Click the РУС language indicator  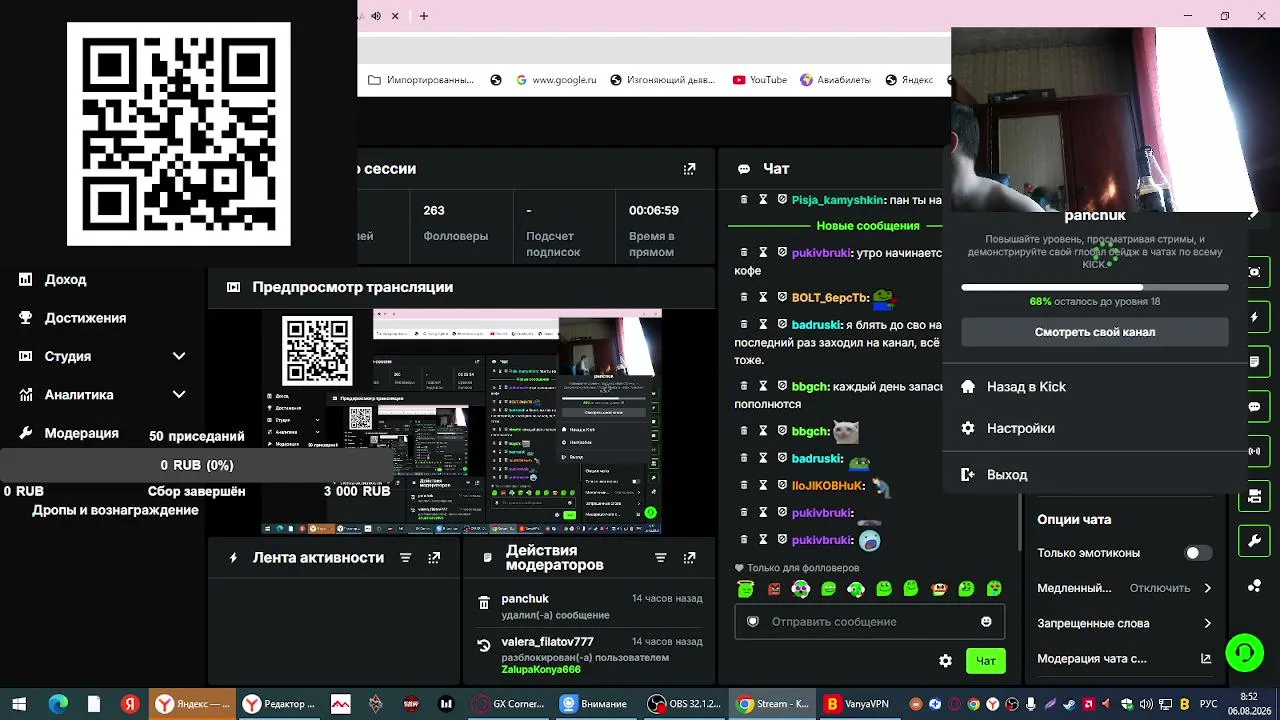click(1208, 704)
